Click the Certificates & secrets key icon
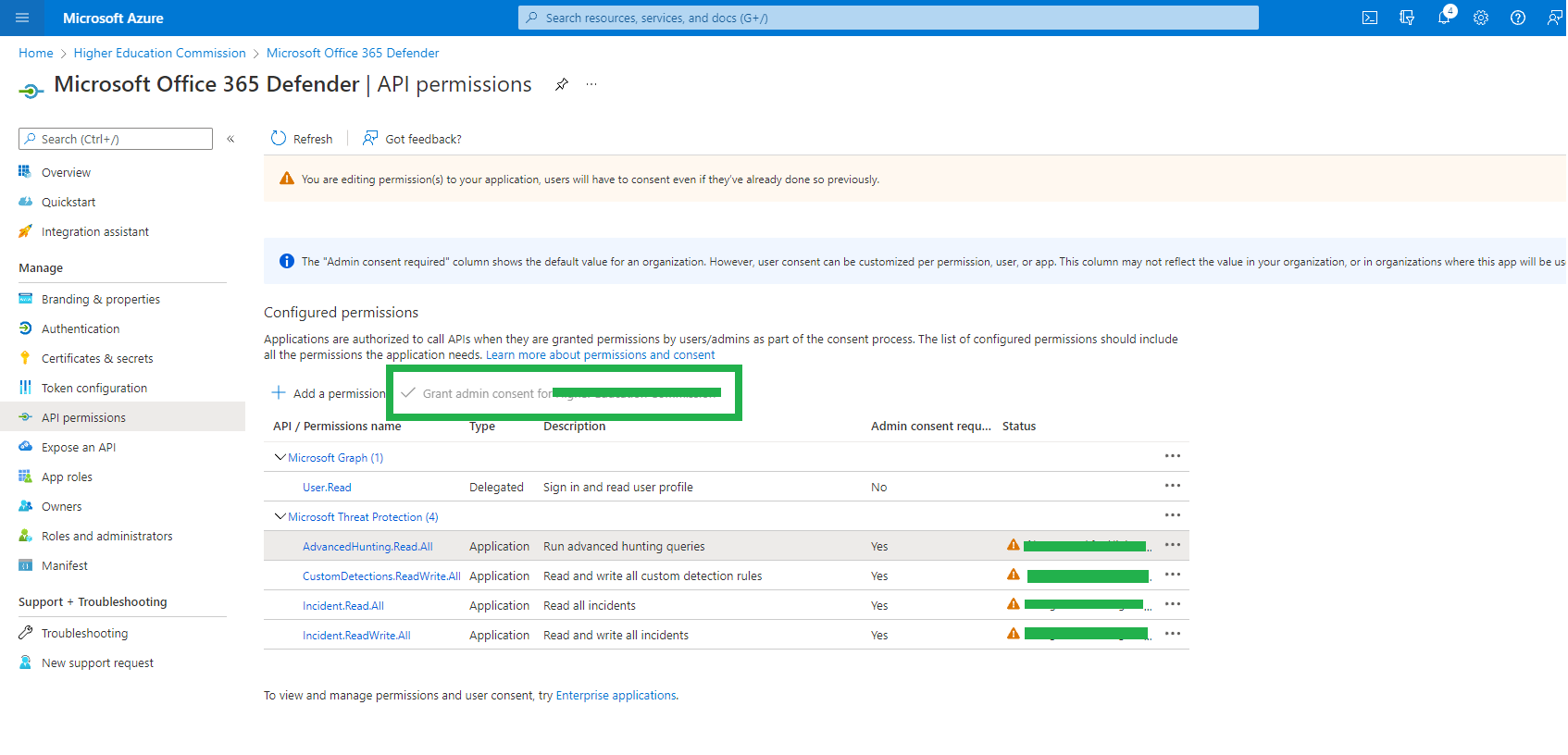 point(25,358)
